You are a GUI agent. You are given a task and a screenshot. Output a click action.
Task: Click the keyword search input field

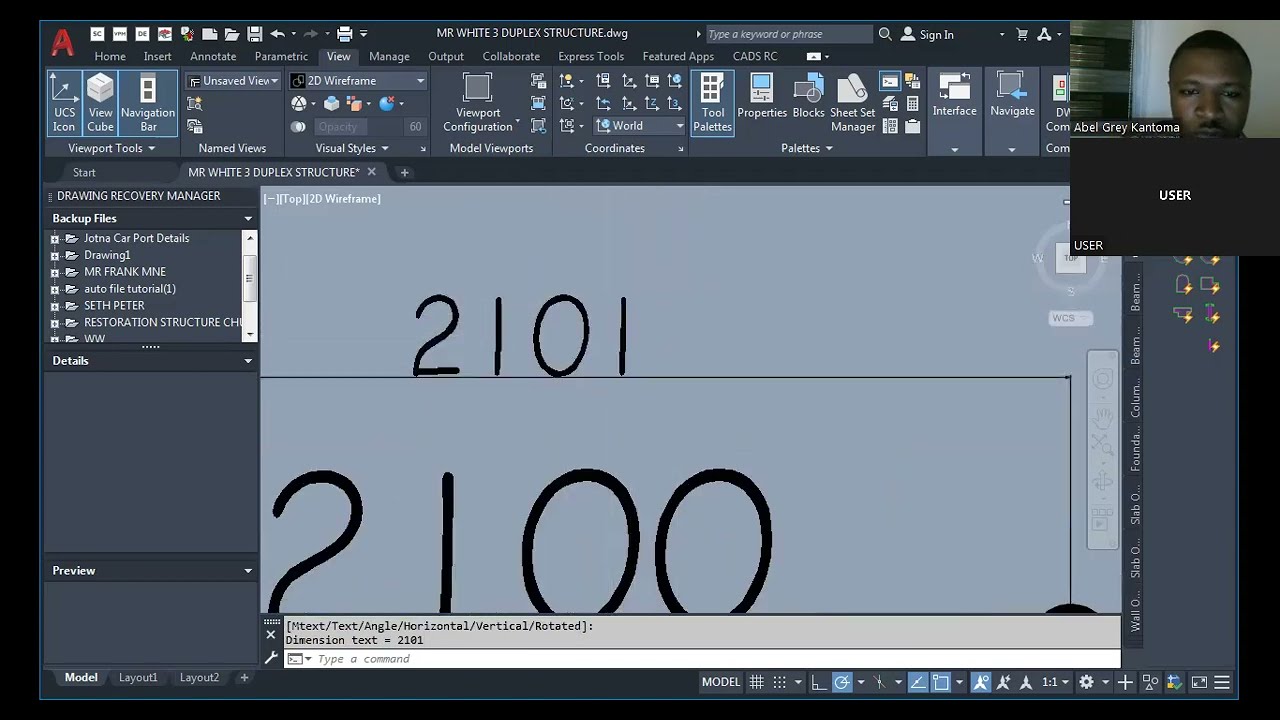789,34
